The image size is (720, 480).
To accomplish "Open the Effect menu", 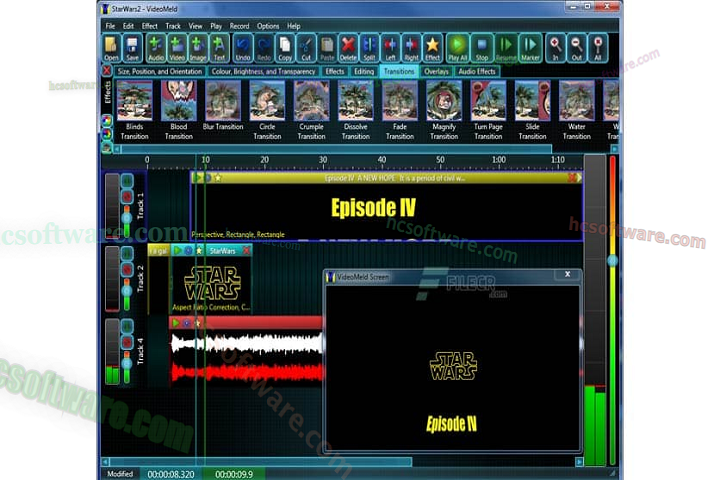I will [149, 26].
